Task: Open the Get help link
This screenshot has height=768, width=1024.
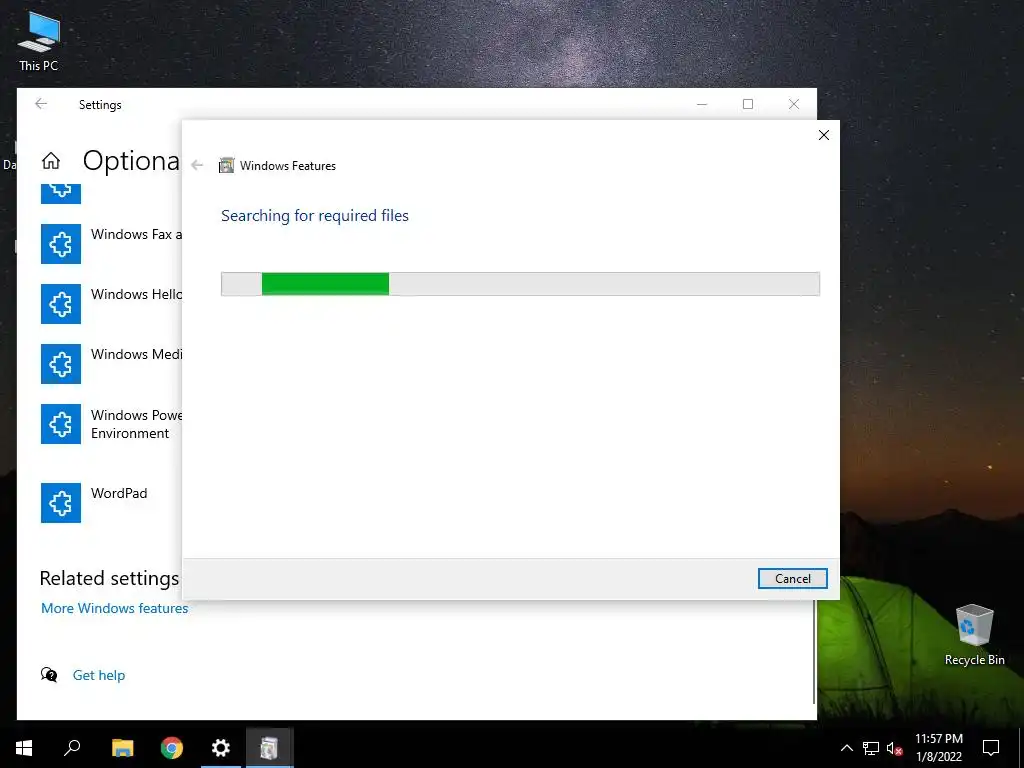Action: tap(99, 675)
